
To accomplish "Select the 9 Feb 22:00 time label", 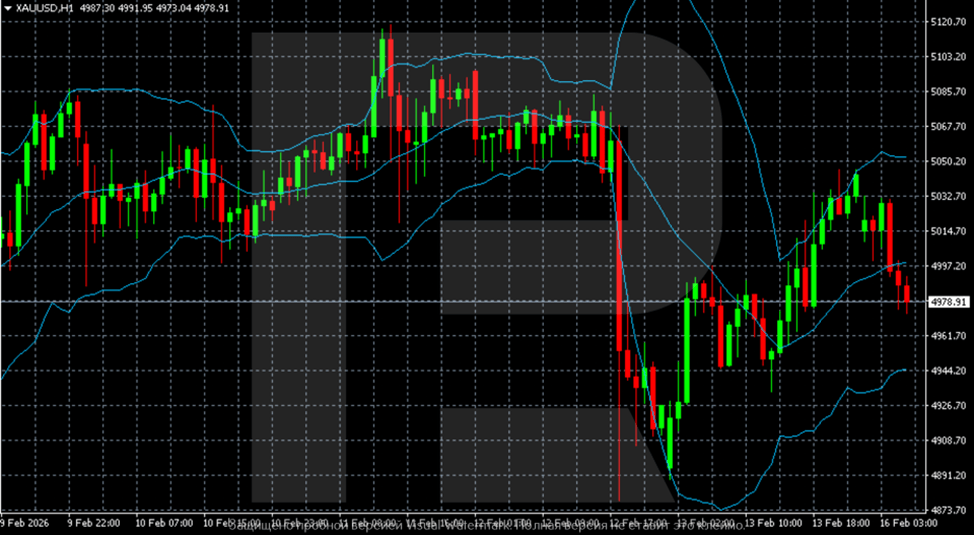I will 93,523.
